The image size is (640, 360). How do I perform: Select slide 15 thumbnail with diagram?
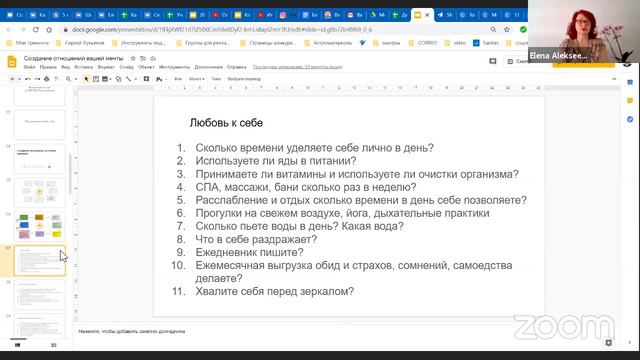pyautogui.click(x=40, y=193)
